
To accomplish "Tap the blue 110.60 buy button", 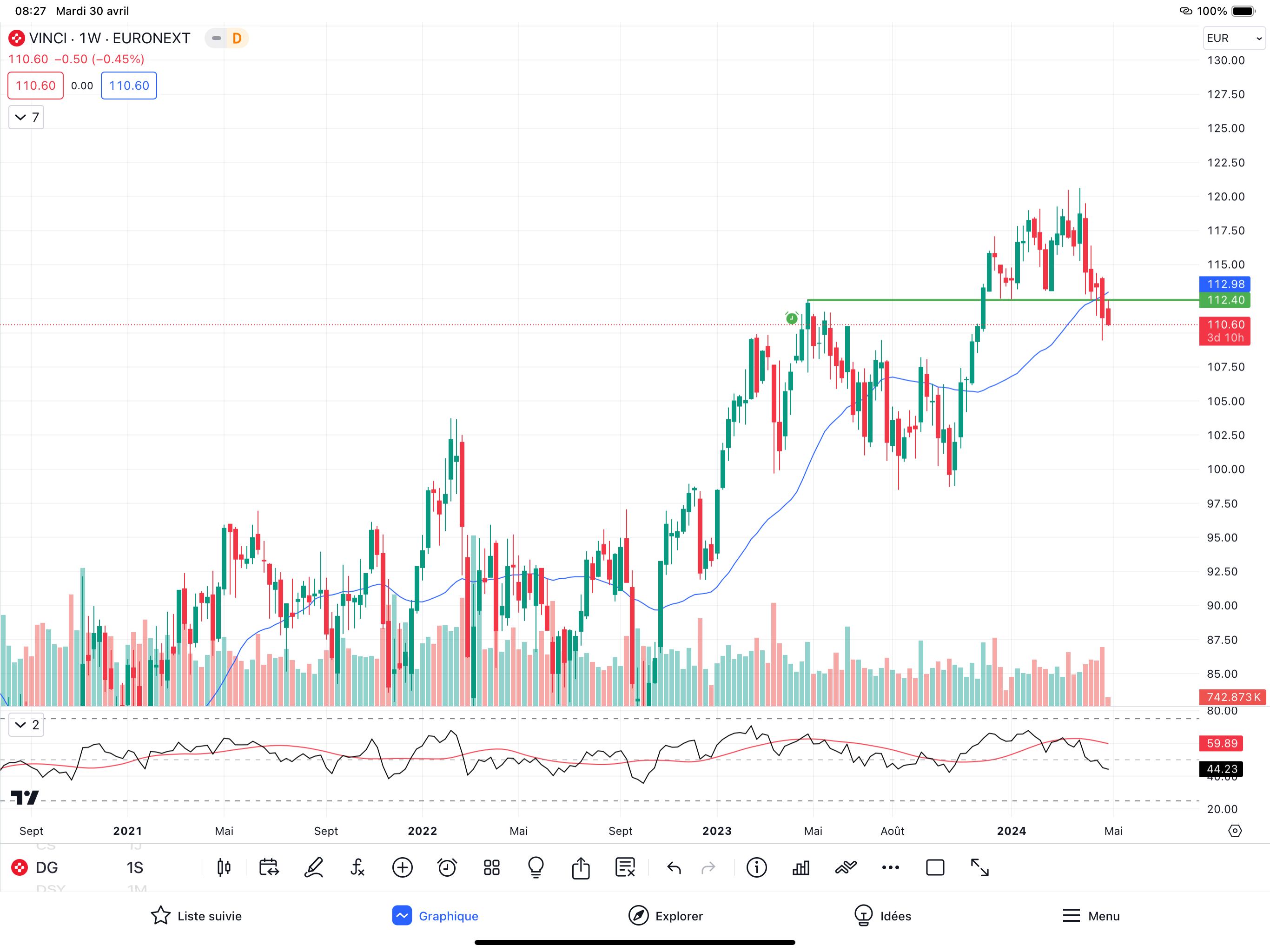I will pyautogui.click(x=129, y=86).
